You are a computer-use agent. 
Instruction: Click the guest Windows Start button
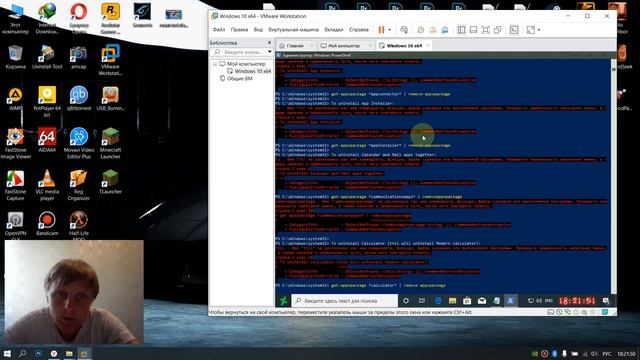(283, 301)
